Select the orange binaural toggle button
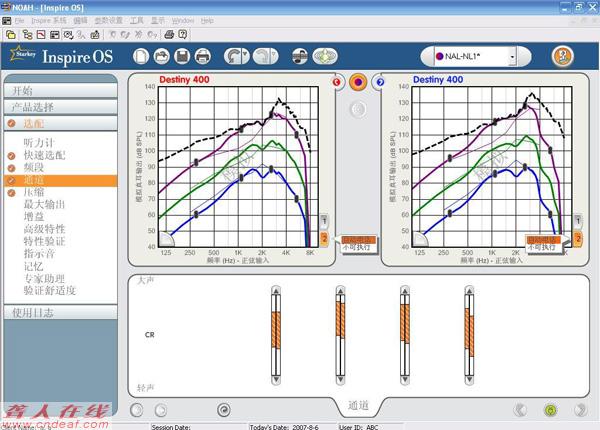The width and height of the screenshot is (600, 430). [x=358, y=82]
